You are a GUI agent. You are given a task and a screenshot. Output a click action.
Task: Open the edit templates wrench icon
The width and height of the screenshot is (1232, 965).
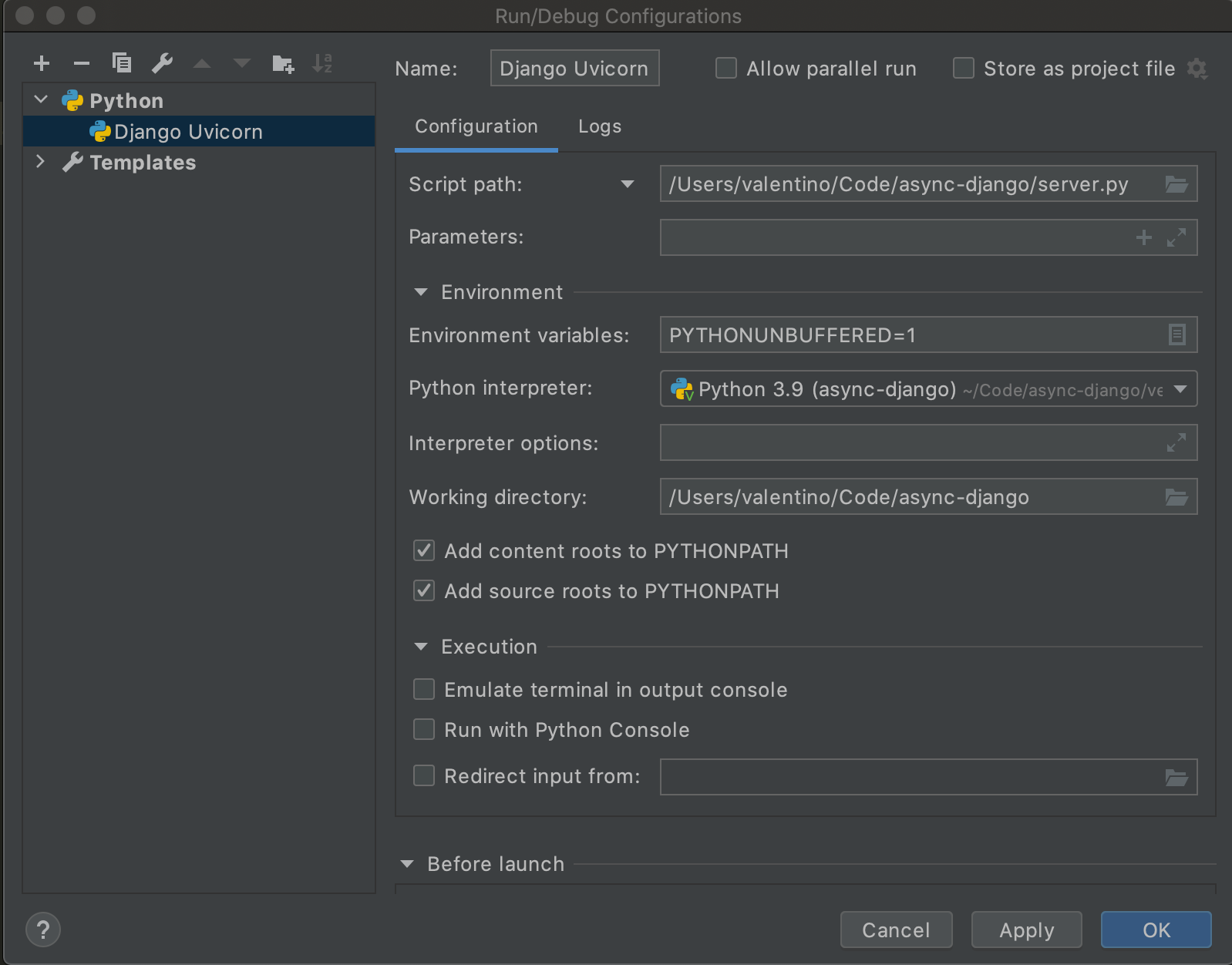(x=162, y=63)
